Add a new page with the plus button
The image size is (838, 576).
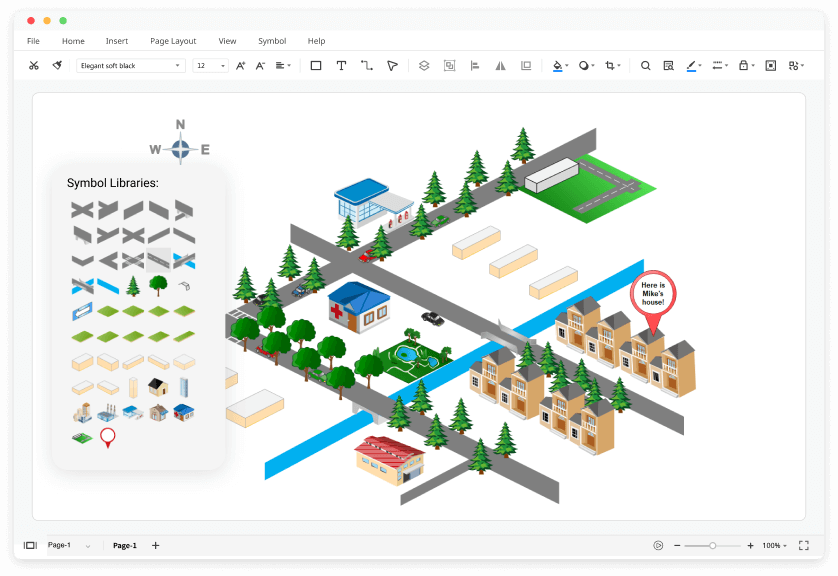(x=155, y=546)
